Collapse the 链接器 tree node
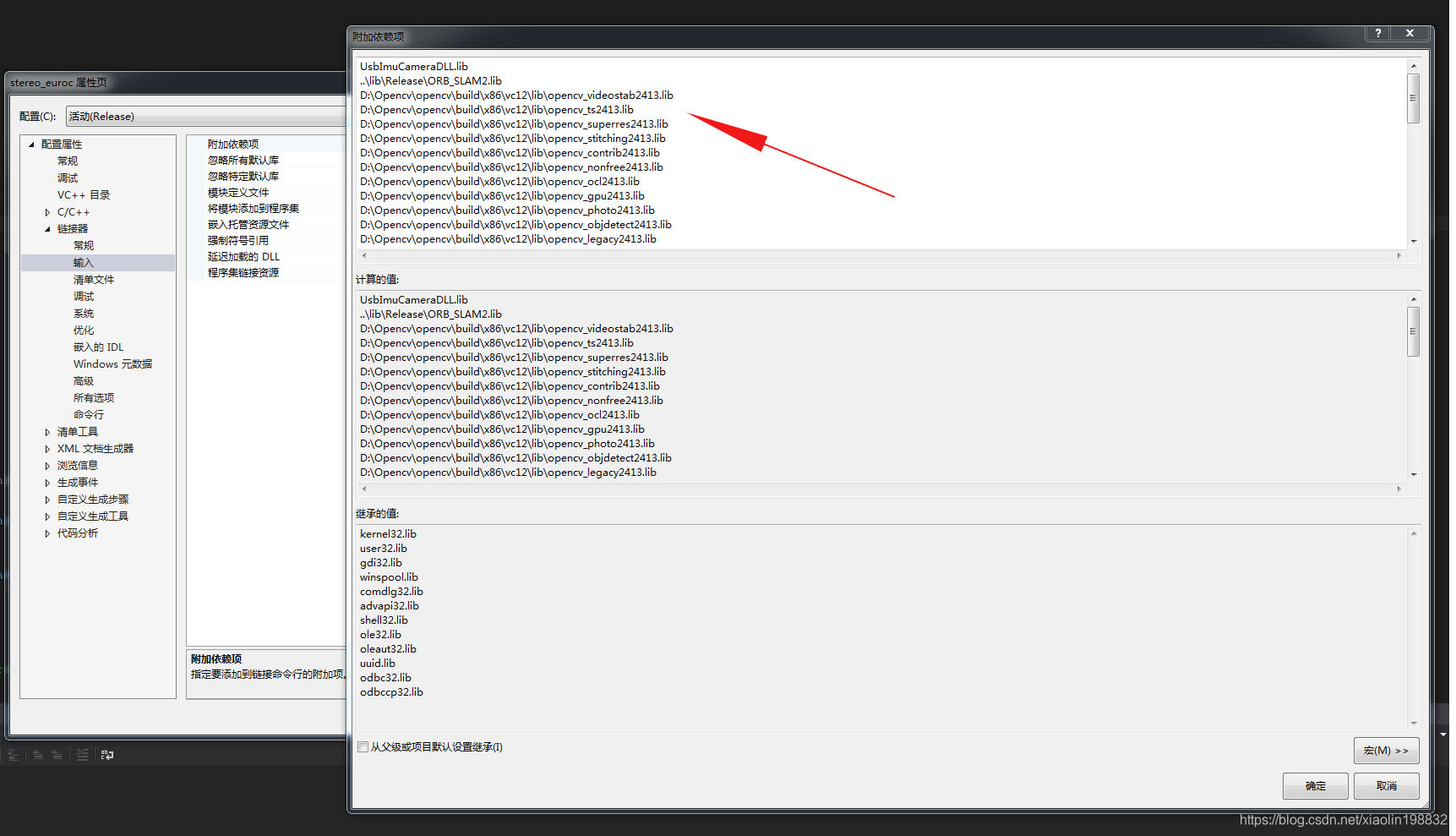 (x=47, y=229)
